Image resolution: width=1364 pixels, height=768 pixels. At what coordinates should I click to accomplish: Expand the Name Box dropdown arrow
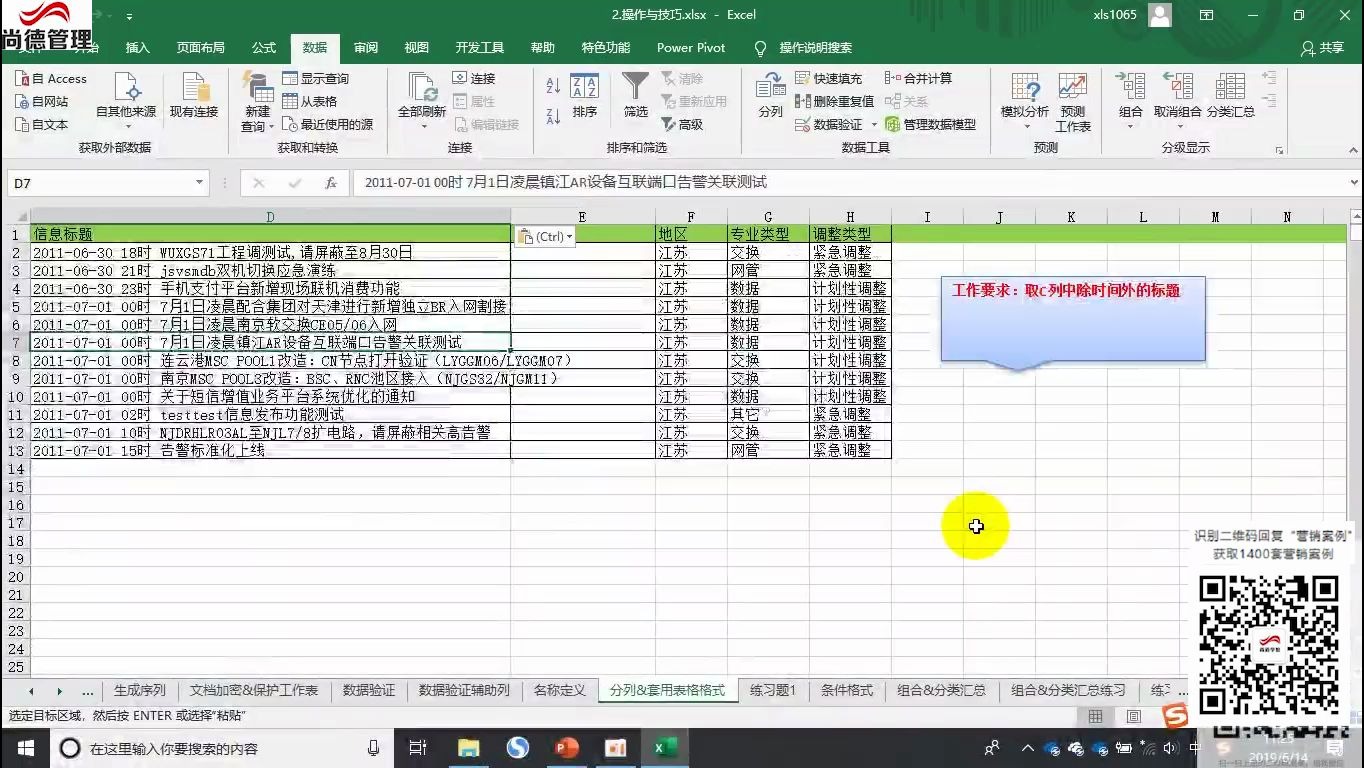point(199,183)
